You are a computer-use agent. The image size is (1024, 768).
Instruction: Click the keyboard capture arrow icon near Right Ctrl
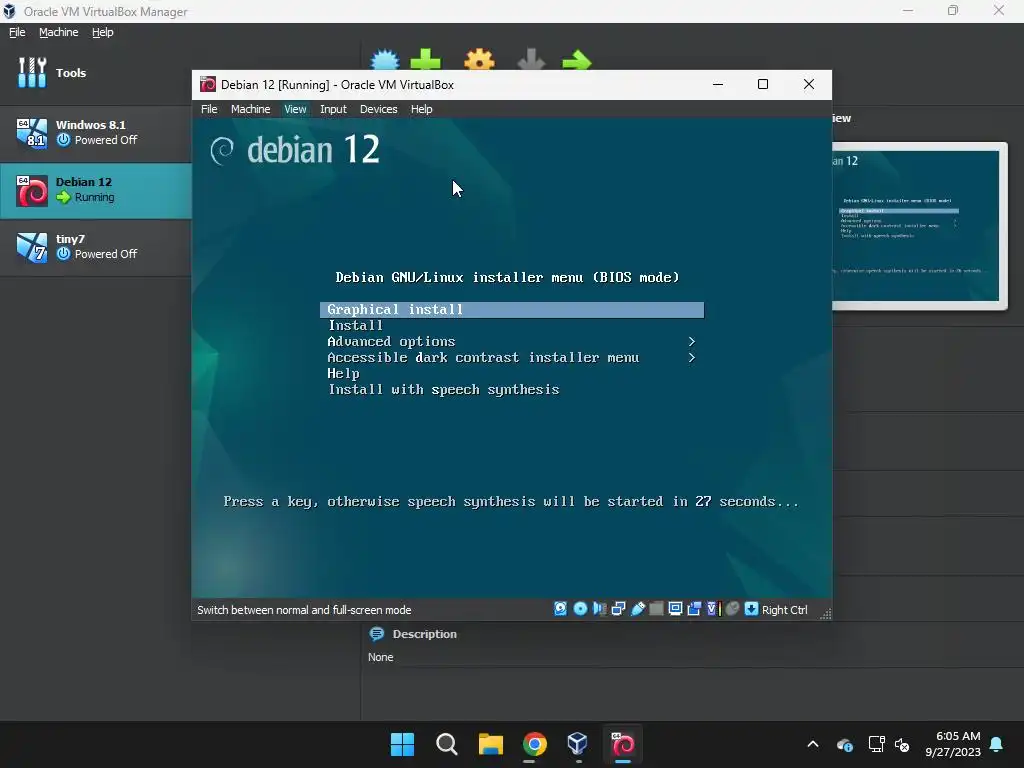[x=751, y=609]
